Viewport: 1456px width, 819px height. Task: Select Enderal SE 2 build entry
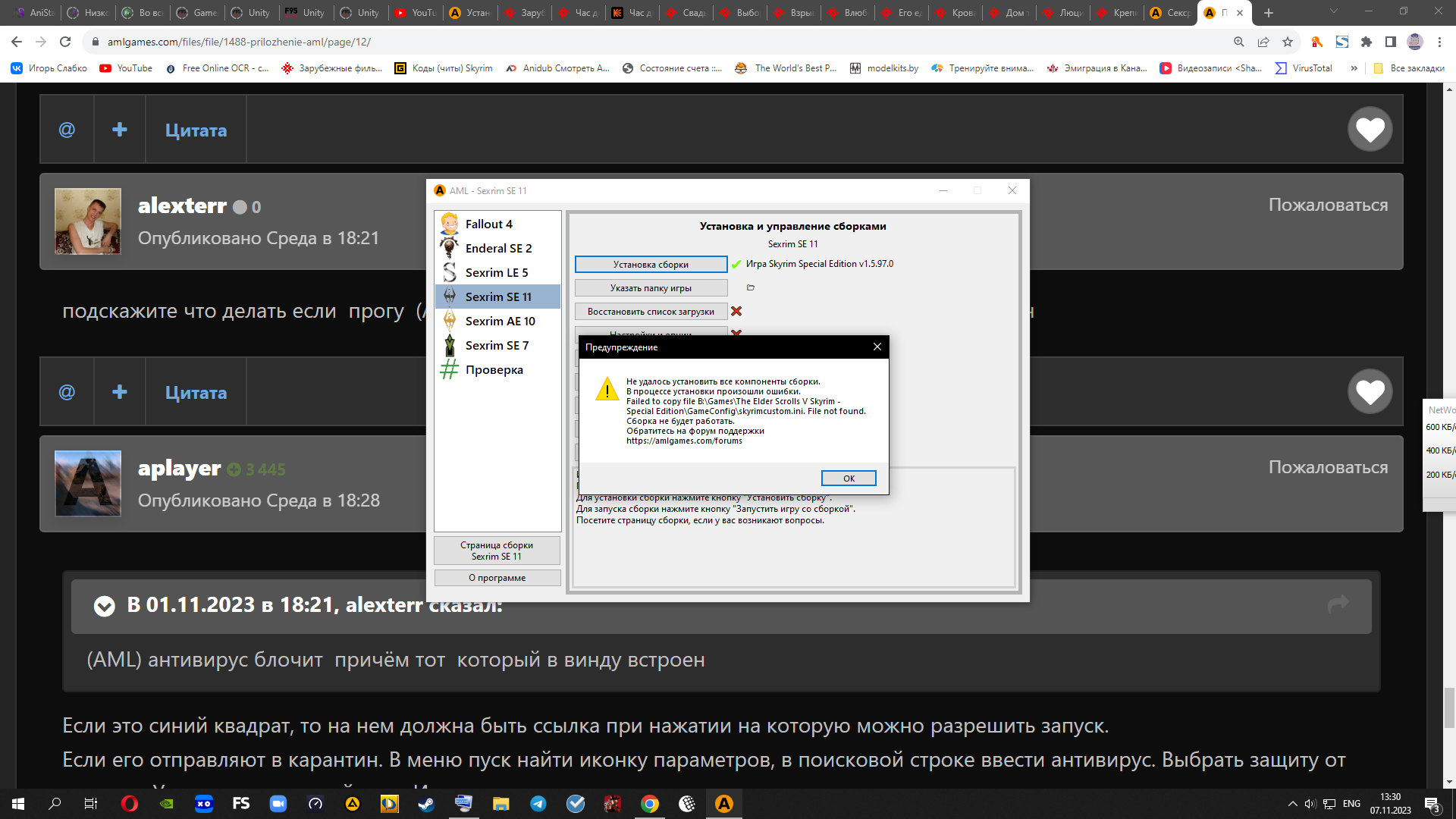498,248
